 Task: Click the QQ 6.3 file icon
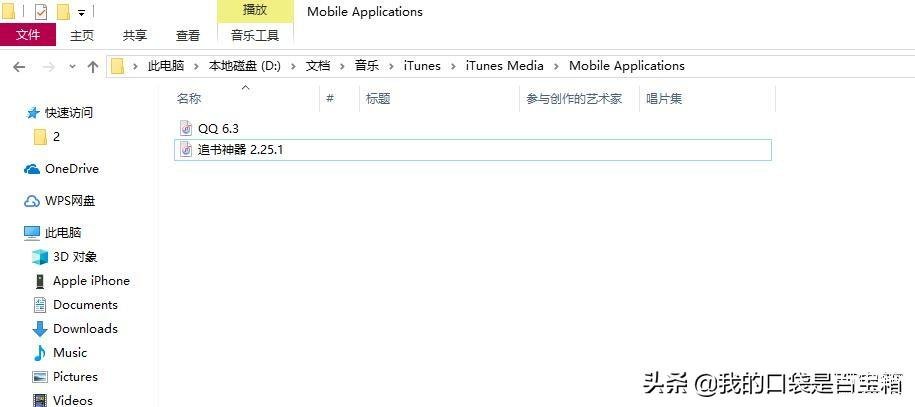(186, 128)
